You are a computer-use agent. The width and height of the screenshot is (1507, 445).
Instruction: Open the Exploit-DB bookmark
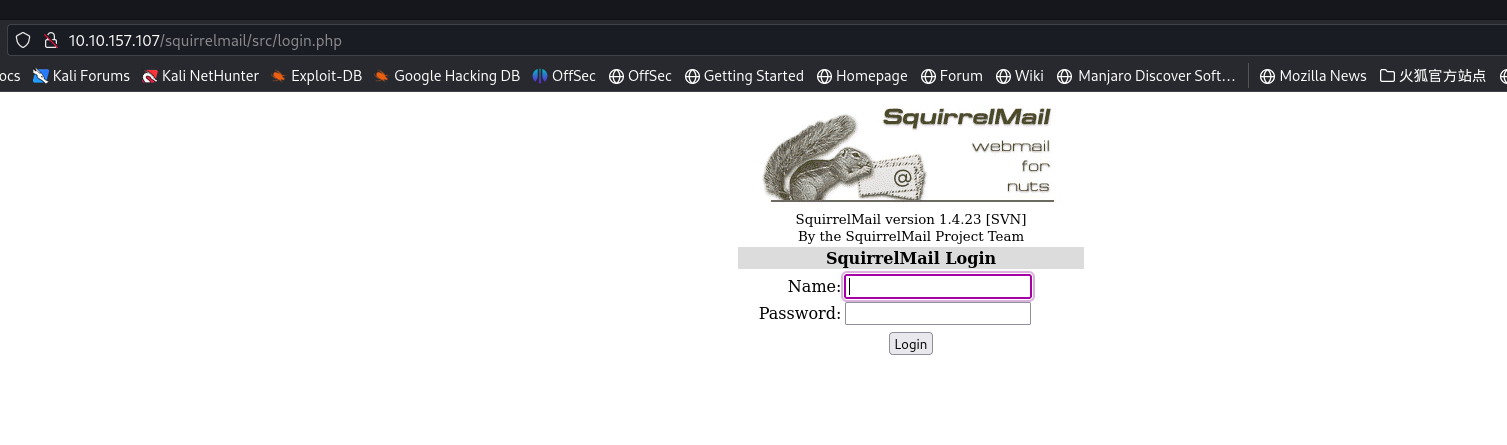pyautogui.click(x=316, y=76)
